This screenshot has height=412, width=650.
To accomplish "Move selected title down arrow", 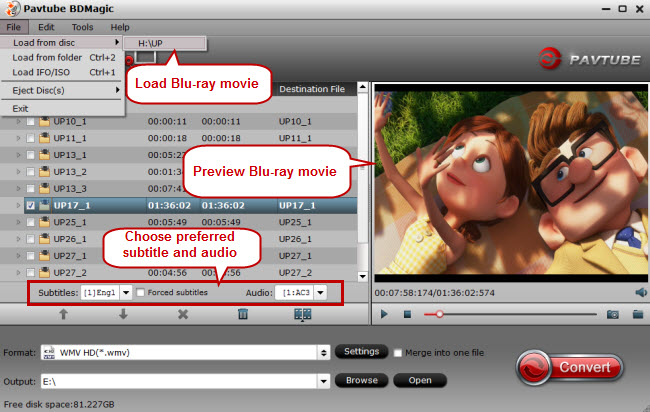I will click(123, 315).
